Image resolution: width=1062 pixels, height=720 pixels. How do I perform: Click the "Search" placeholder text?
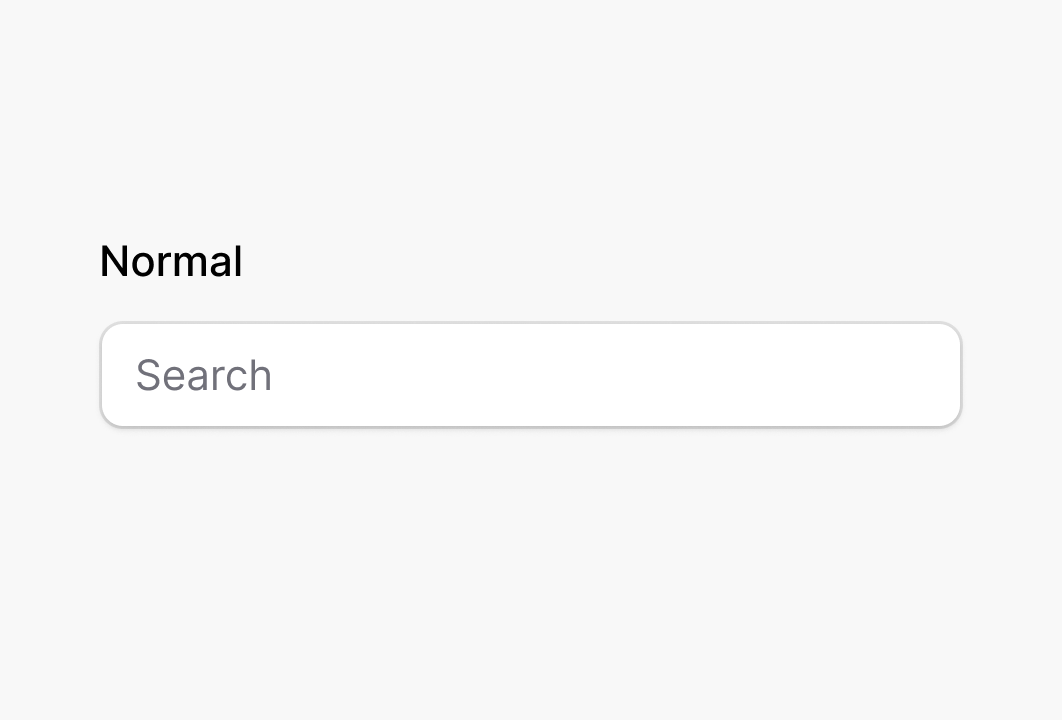(204, 375)
